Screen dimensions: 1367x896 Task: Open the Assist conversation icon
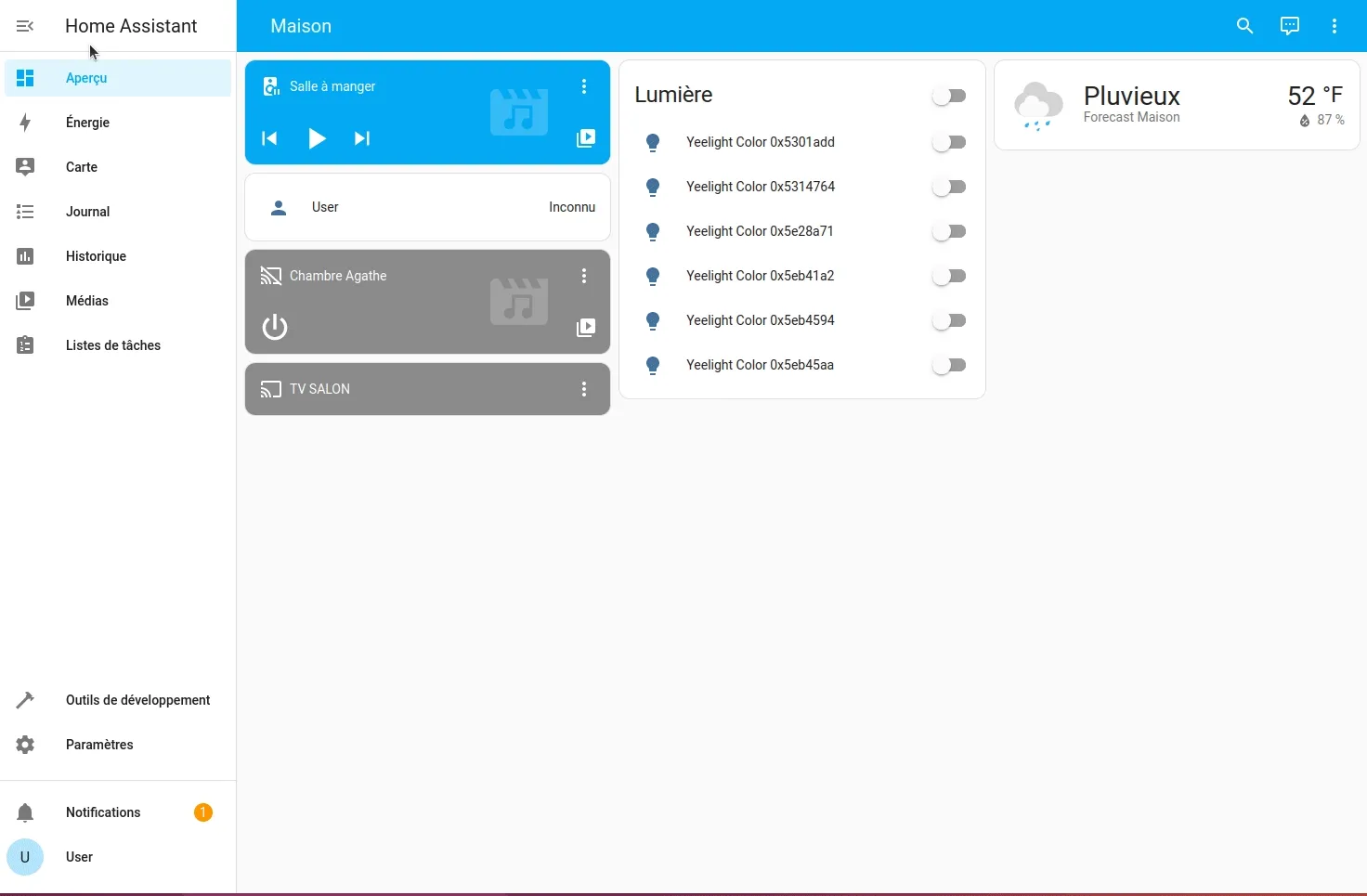(1290, 25)
